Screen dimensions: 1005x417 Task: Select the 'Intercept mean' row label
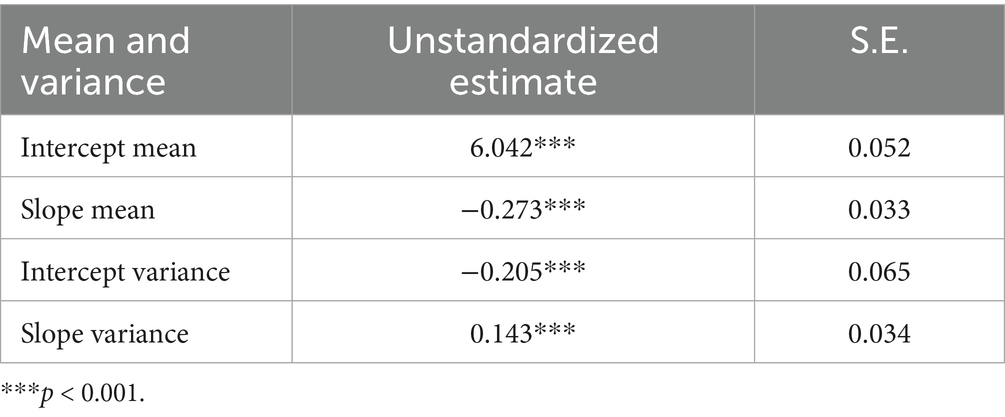click(x=108, y=148)
